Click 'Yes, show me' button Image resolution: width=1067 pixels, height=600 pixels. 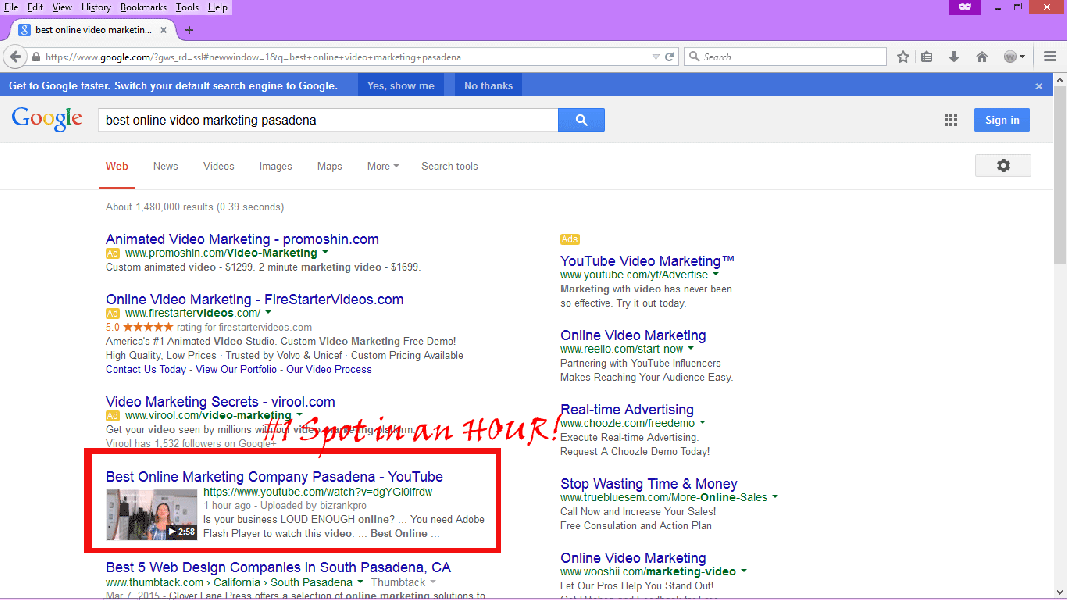point(401,86)
